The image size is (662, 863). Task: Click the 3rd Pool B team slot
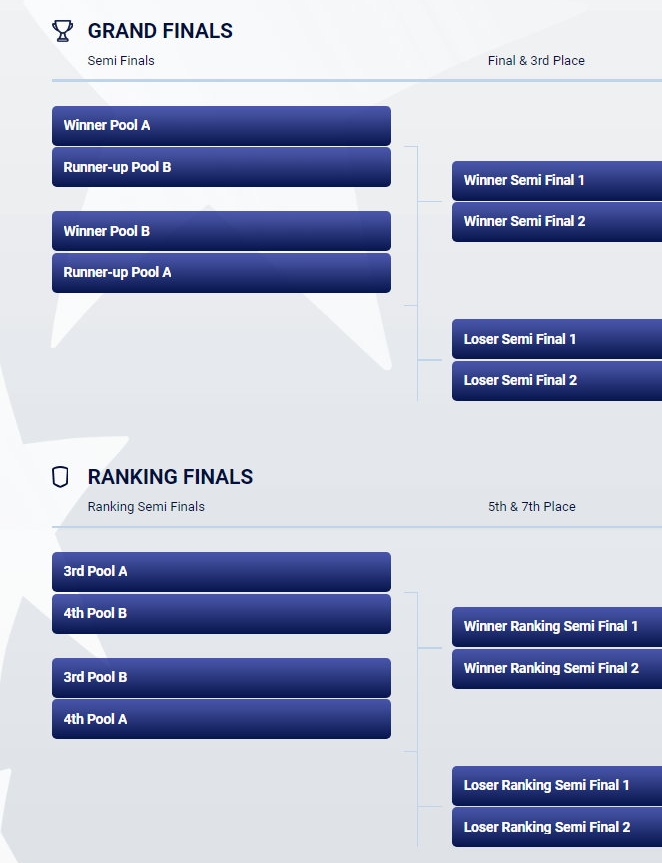[221, 677]
